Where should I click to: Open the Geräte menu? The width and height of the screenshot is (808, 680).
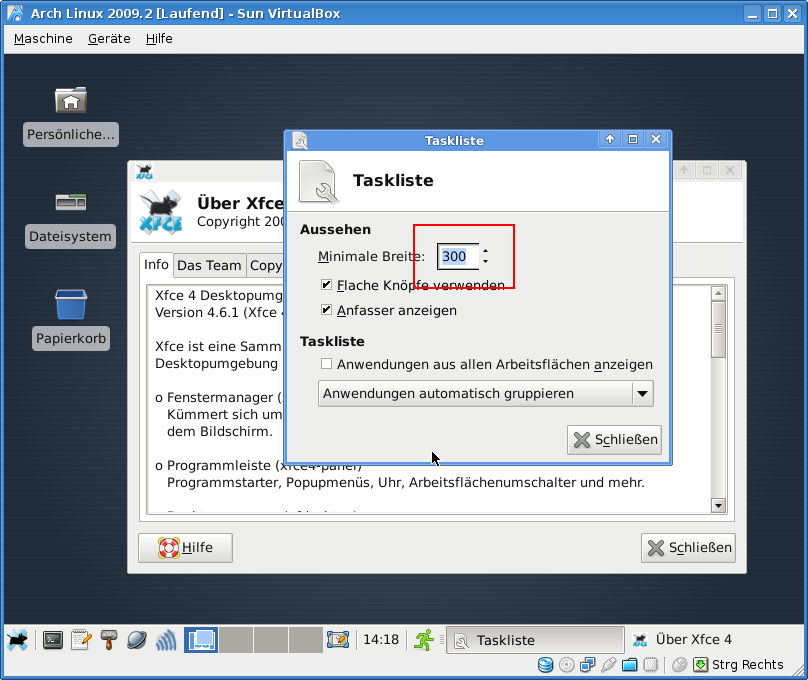coord(109,39)
